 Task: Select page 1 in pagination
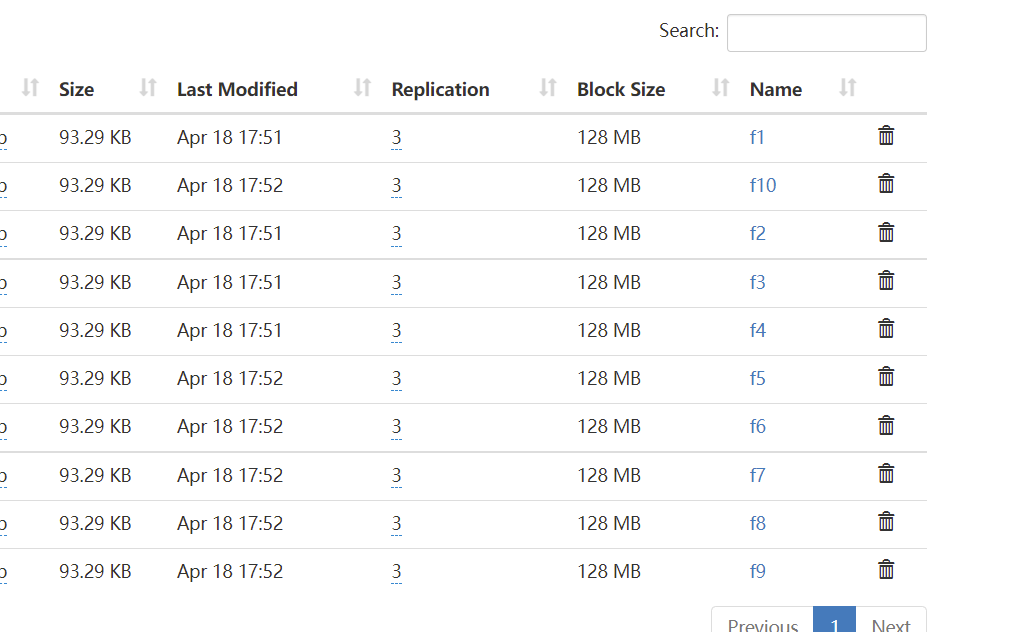click(834, 622)
